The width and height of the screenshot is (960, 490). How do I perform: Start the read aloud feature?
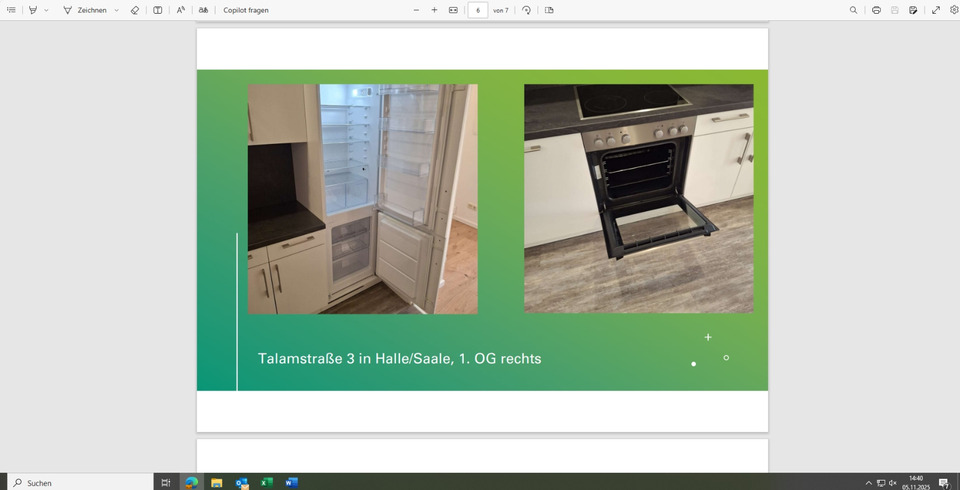(181, 10)
